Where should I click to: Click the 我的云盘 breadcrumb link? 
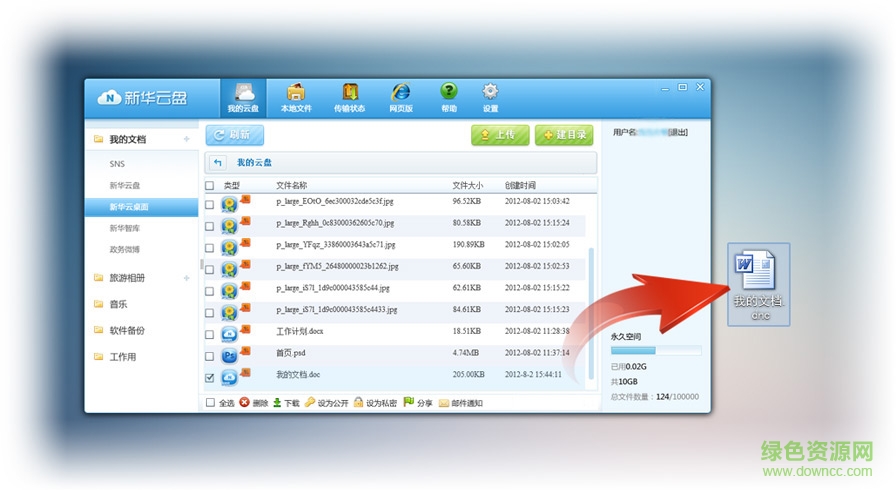(254, 163)
